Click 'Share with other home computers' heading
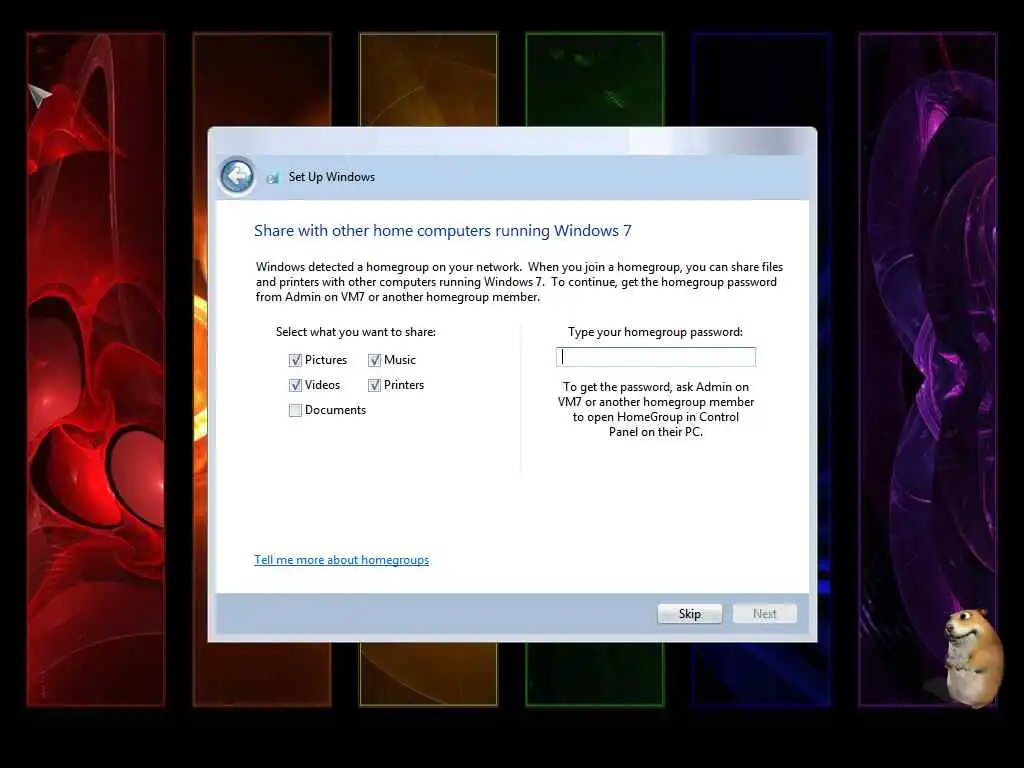Screen dimensions: 1024x768 (443, 231)
